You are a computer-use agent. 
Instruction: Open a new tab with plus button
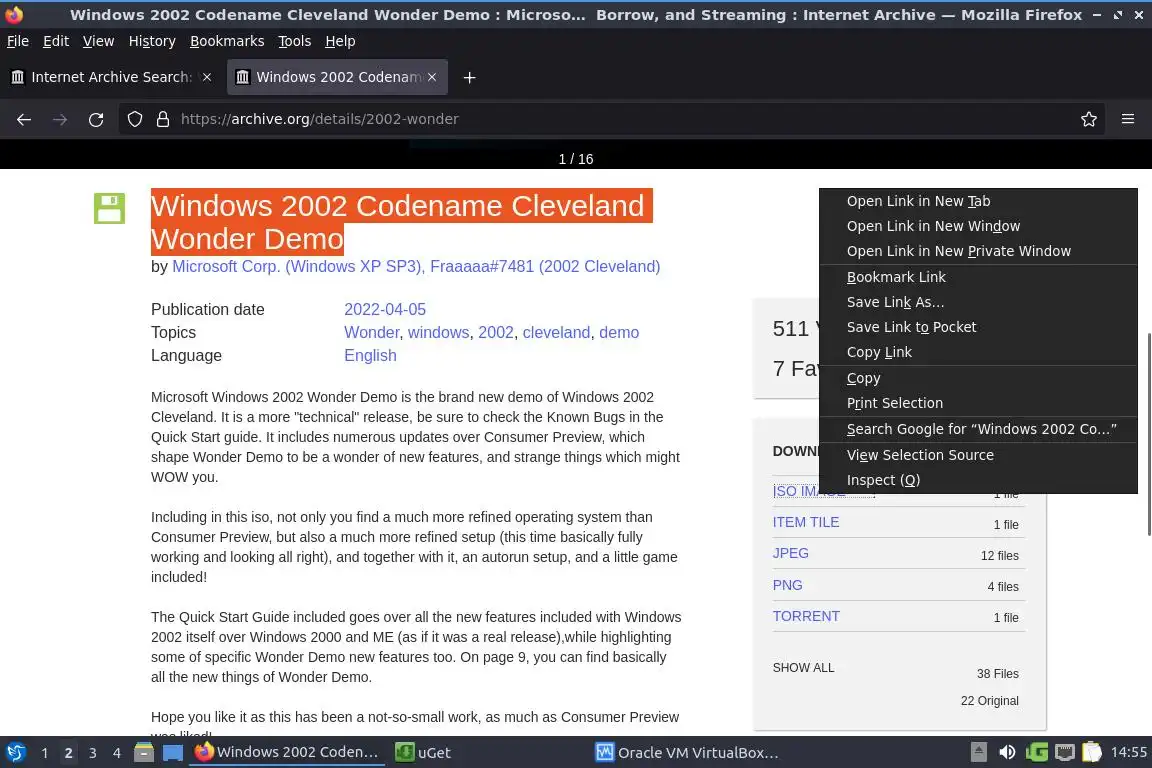click(469, 77)
